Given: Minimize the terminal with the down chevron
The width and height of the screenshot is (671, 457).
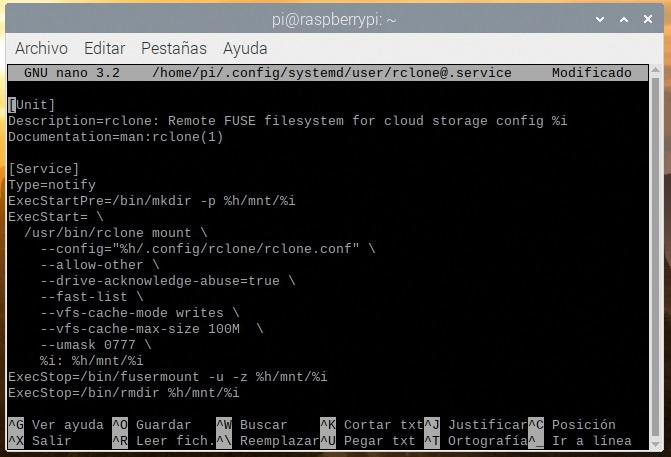Looking at the screenshot, I should (600, 19).
